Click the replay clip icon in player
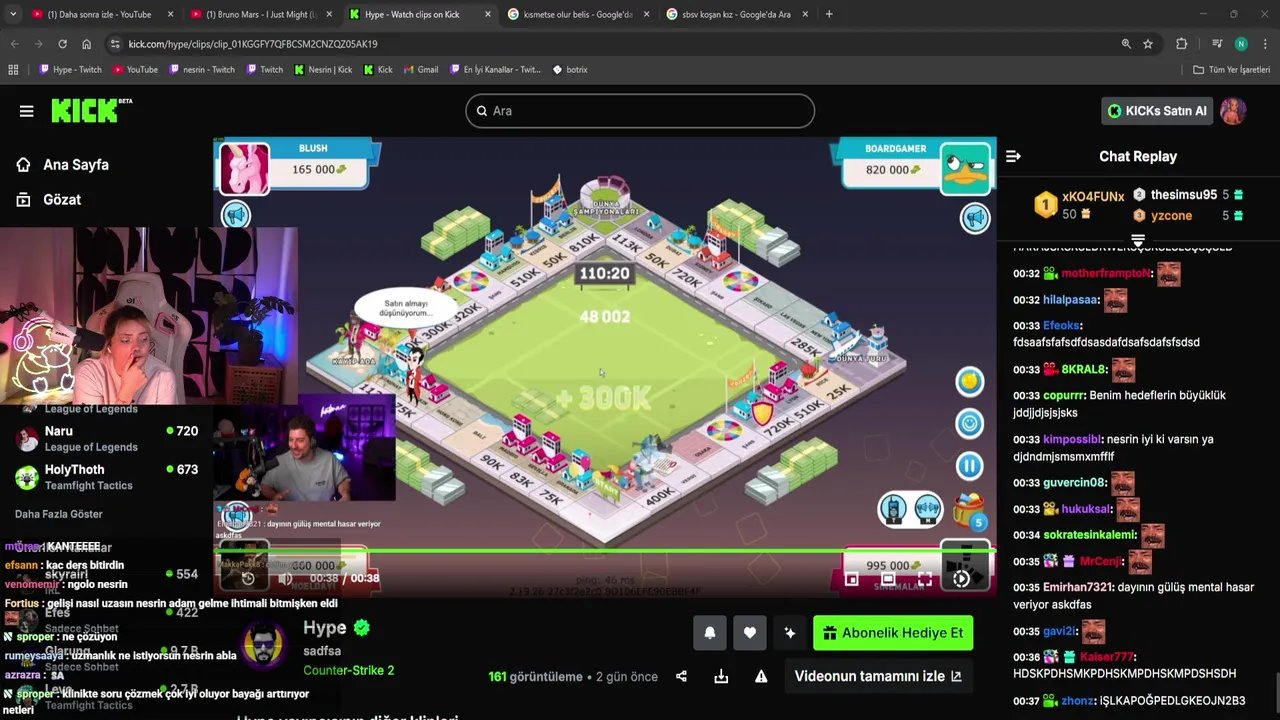1280x720 pixels. pos(248,578)
